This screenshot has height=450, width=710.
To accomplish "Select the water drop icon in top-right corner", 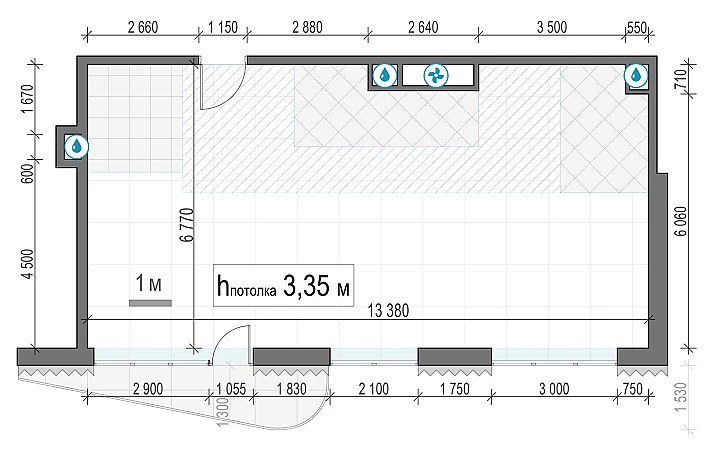I will tap(636, 75).
